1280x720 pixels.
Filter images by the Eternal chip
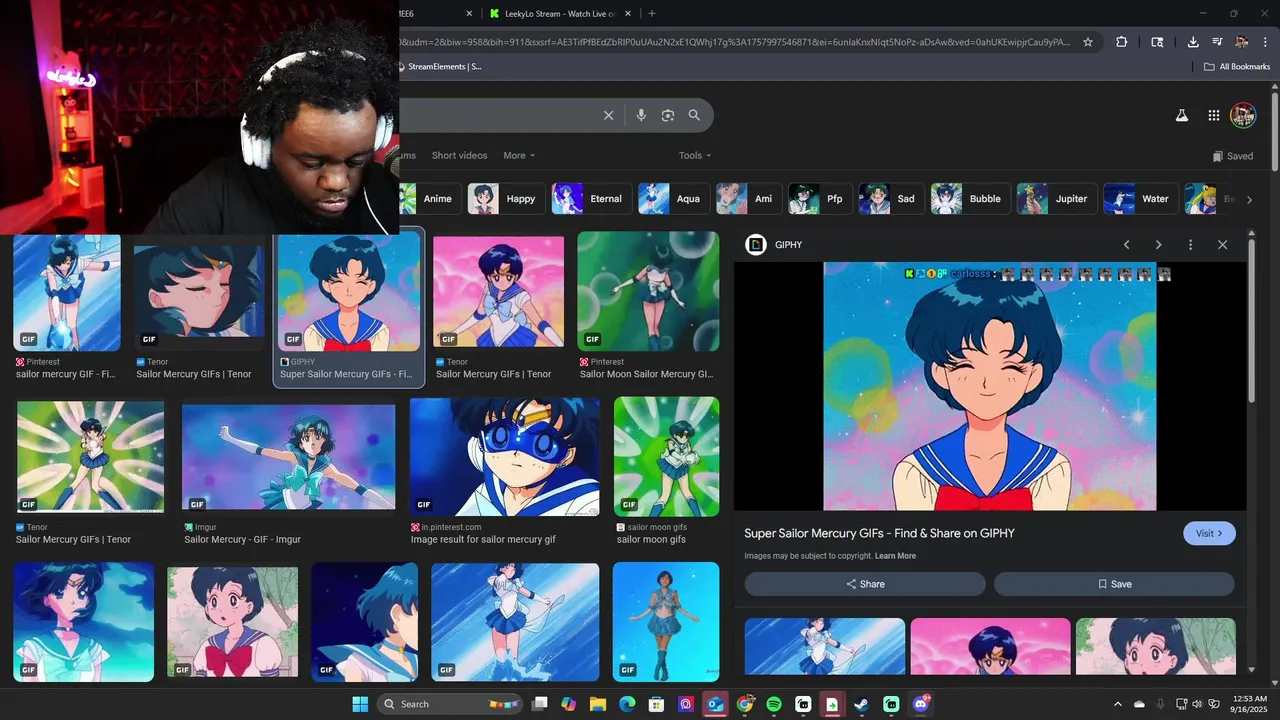click(591, 199)
